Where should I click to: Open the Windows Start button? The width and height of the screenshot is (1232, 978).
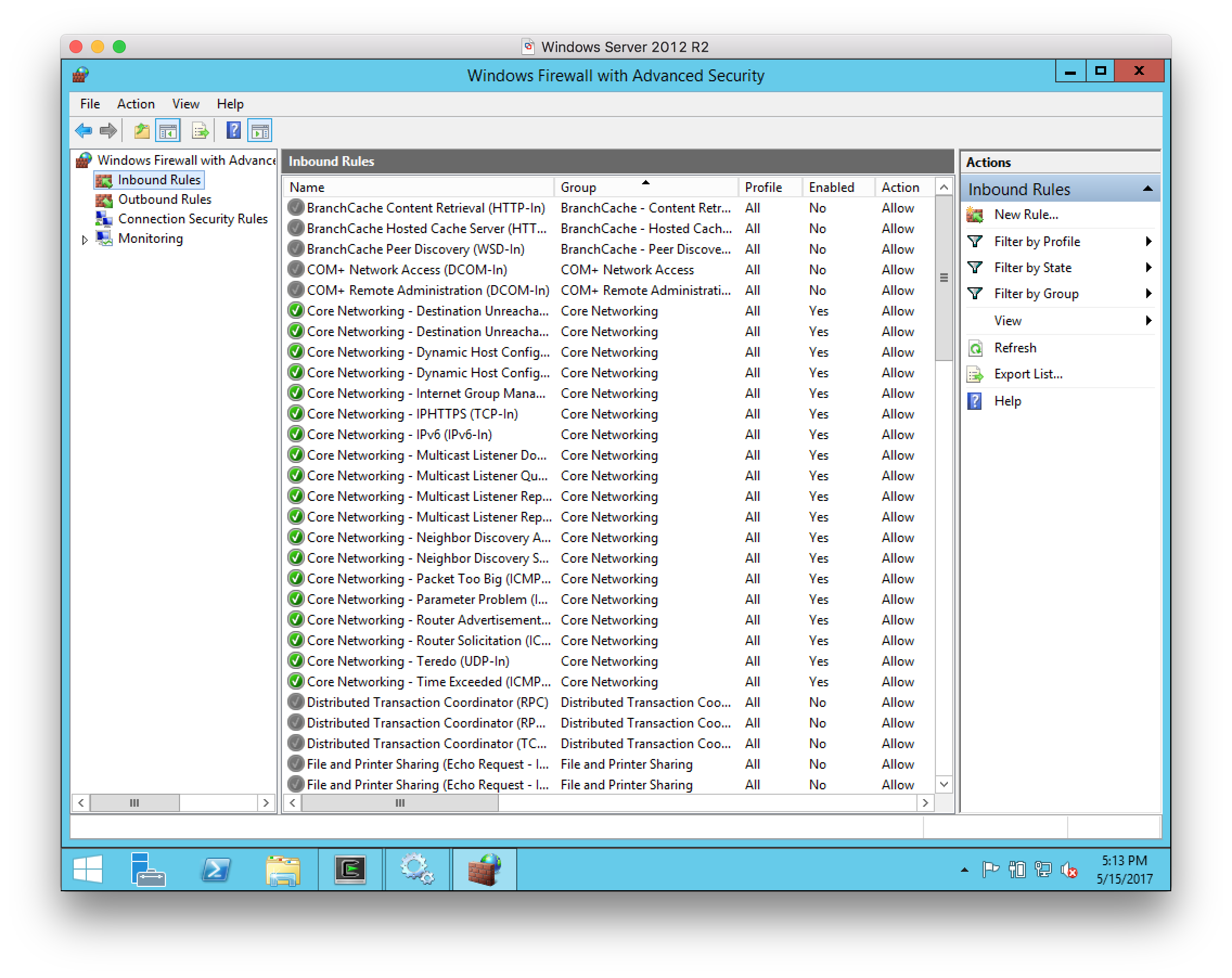tap(88, 870)
